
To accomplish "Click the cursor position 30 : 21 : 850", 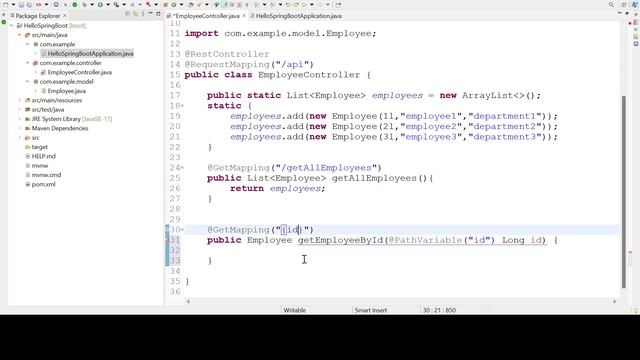I will click(439, 310).
